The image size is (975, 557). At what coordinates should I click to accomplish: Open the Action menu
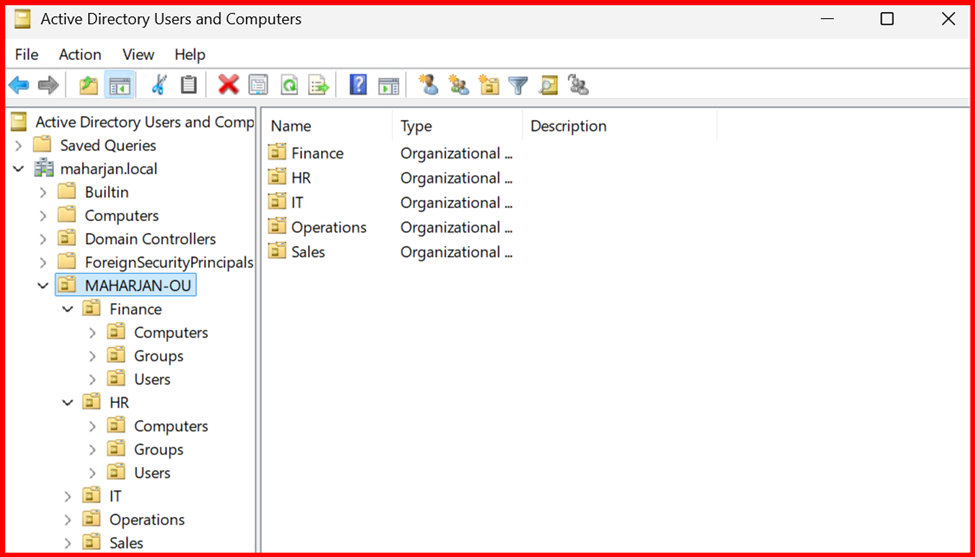pos(80,54)
